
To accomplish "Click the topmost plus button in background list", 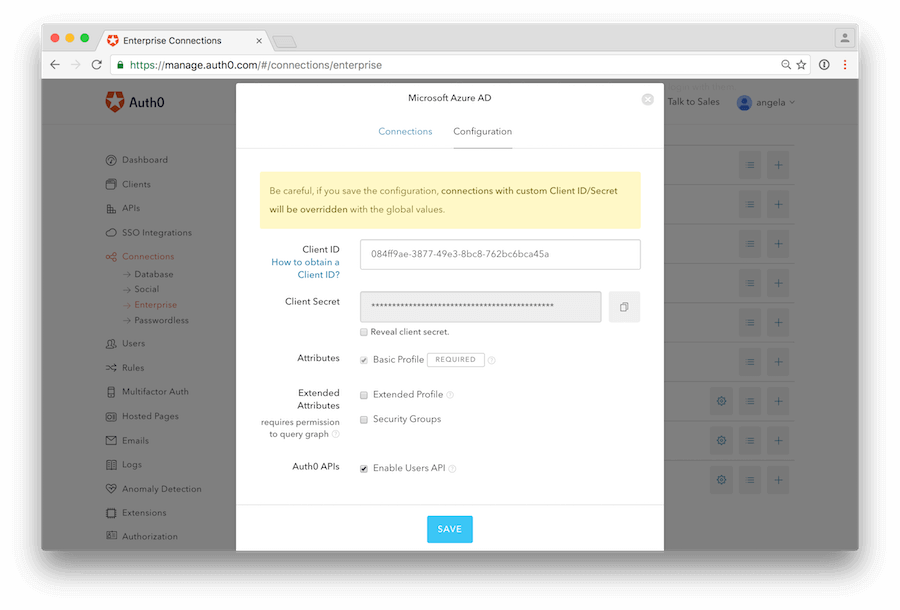I will 778,165.
